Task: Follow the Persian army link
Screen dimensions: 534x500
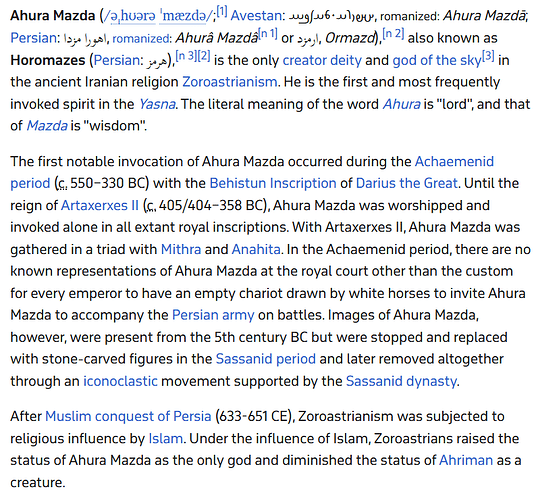Action: pos(213,315)
